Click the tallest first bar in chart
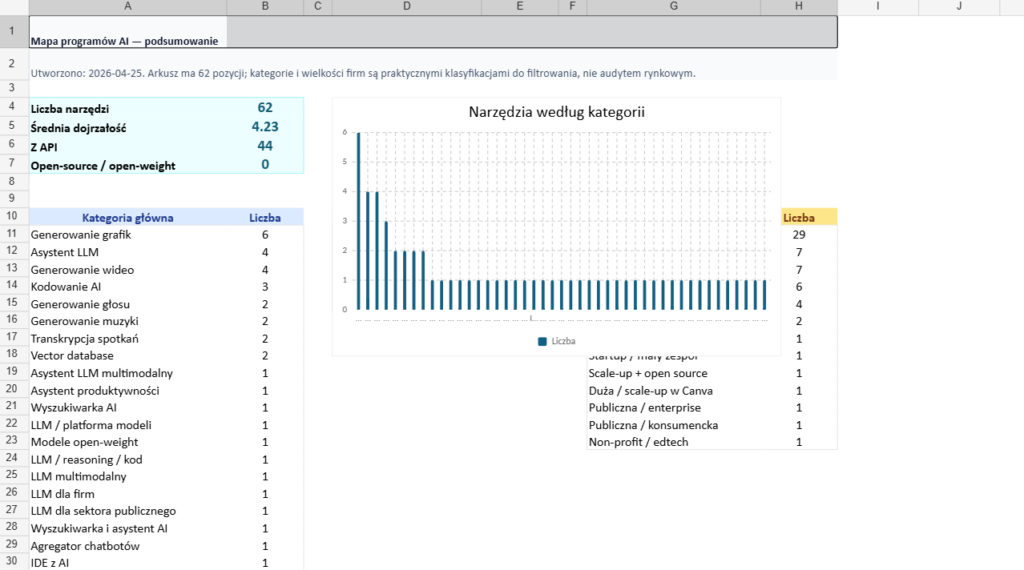 coord(359,220)
